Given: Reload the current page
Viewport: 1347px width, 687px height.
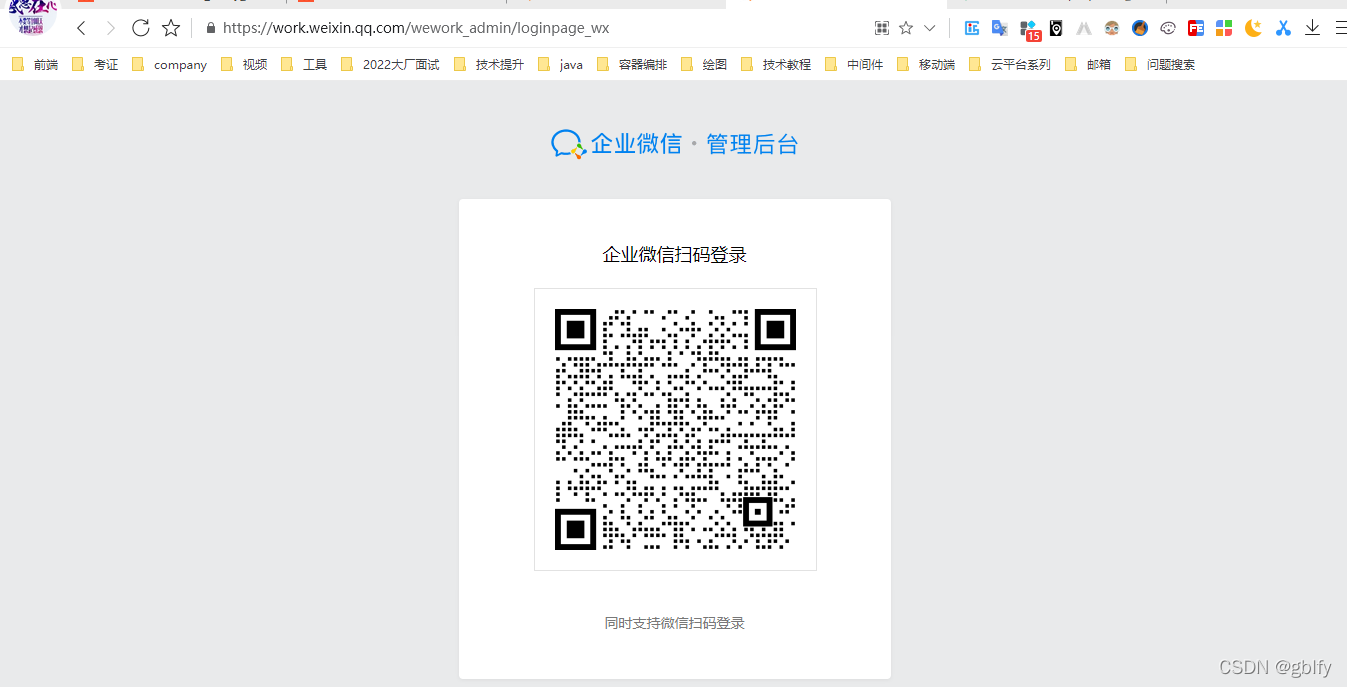Looking at the screenshot, I should pyautogui.click(x=141, y=28).
